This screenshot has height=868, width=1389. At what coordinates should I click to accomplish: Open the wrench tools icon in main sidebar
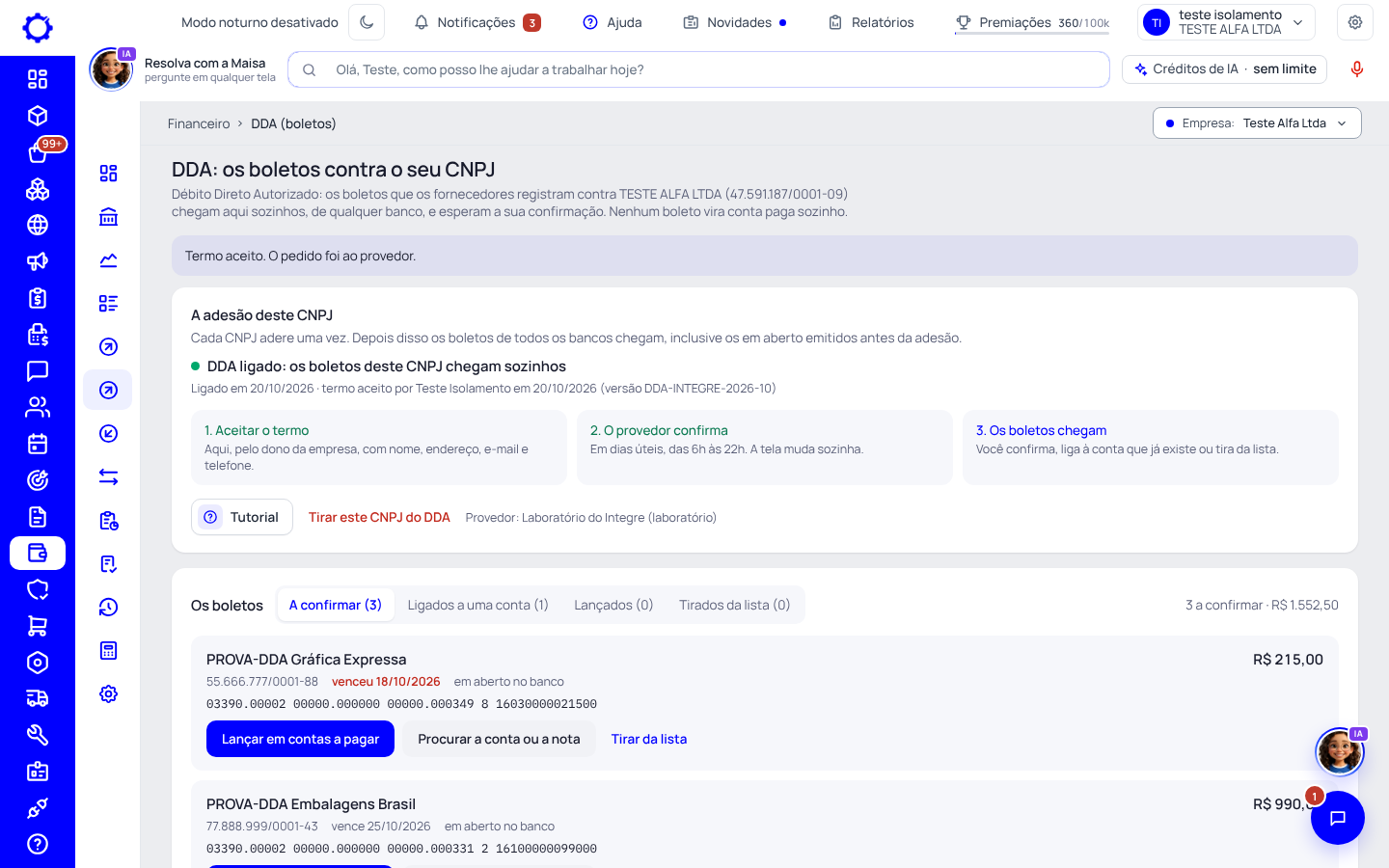[38, 735]
